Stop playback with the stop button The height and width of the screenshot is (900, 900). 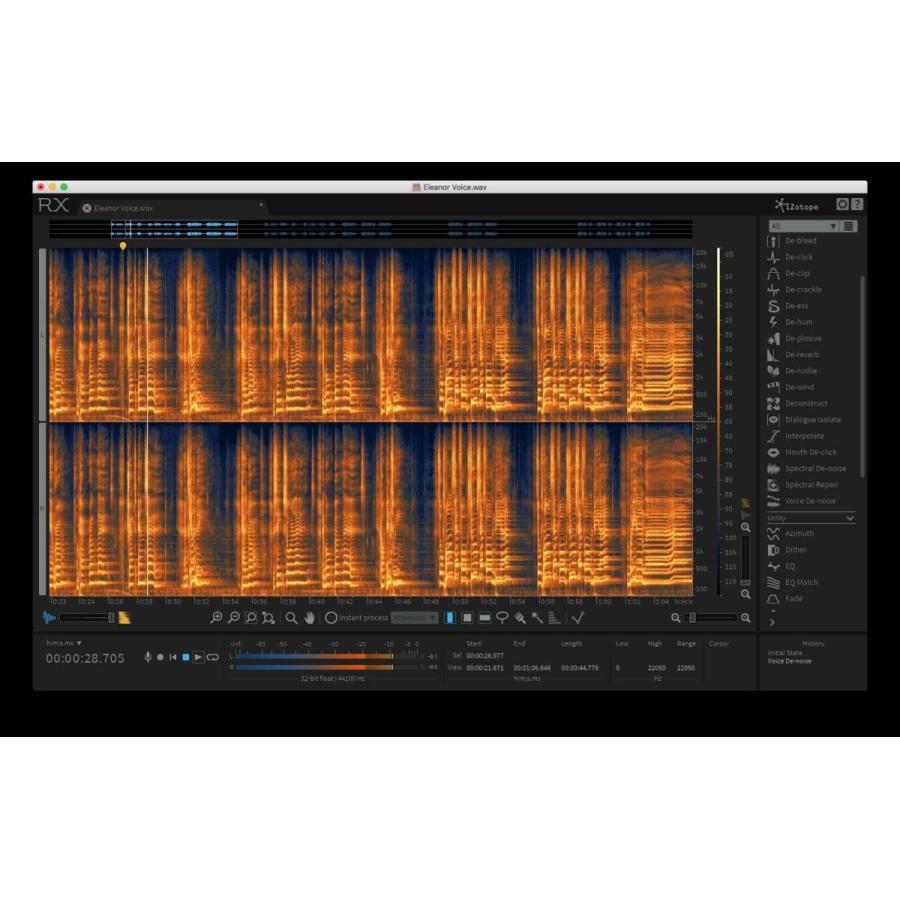point(185,657)
